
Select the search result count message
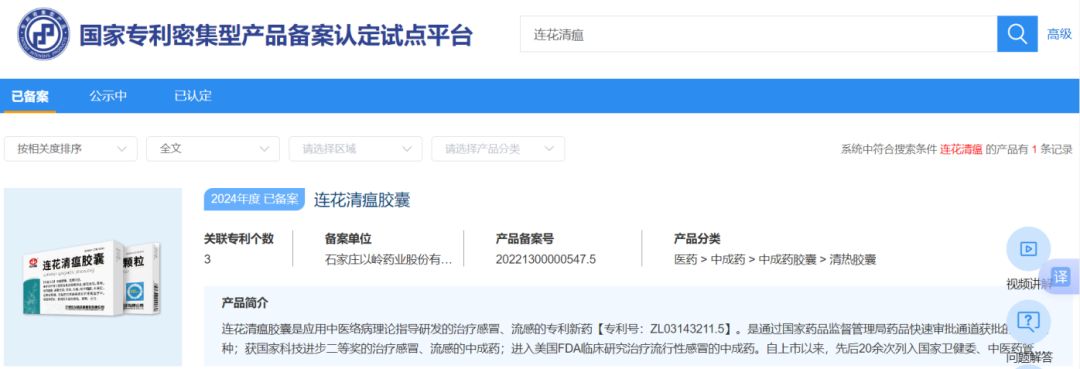click(x=957, y=149)
